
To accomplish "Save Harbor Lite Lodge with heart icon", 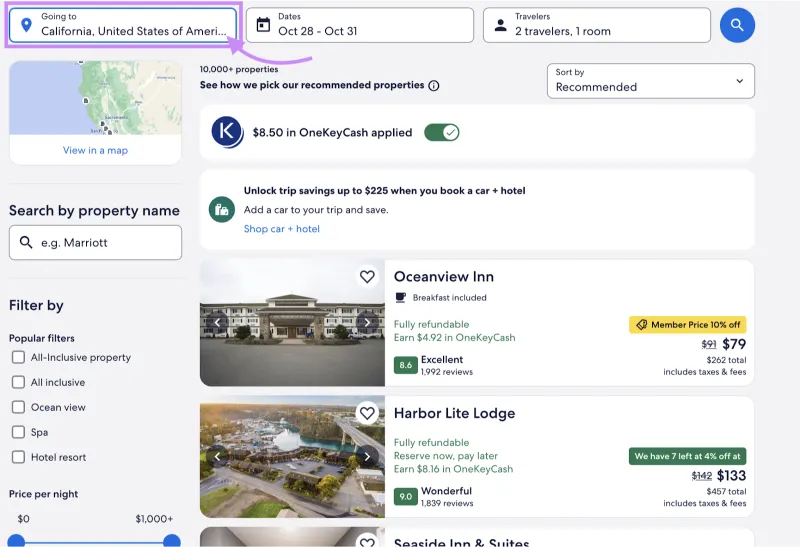I will (x=367, y=413).
